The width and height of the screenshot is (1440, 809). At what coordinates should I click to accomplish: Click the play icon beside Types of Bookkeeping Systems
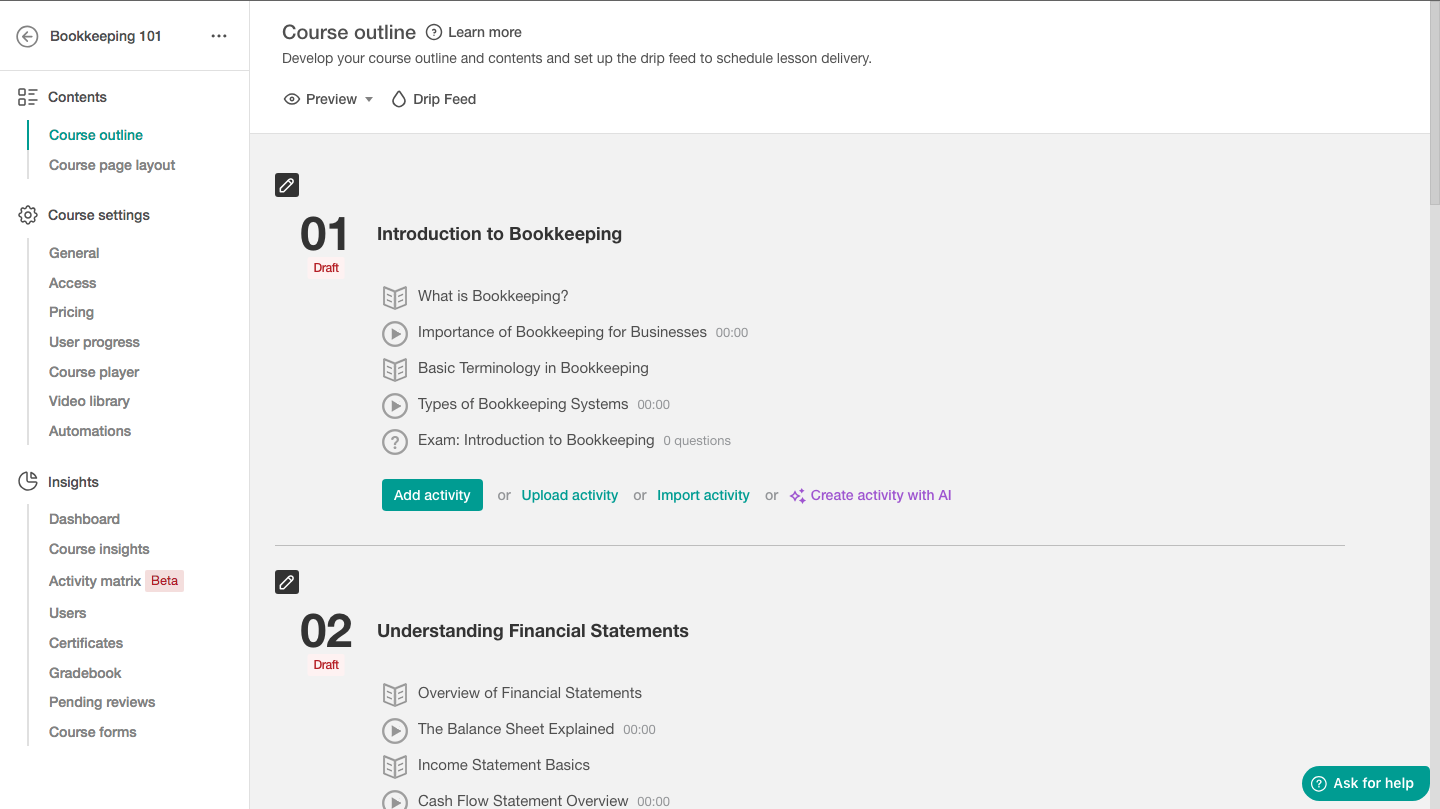(x=394, y=405)
